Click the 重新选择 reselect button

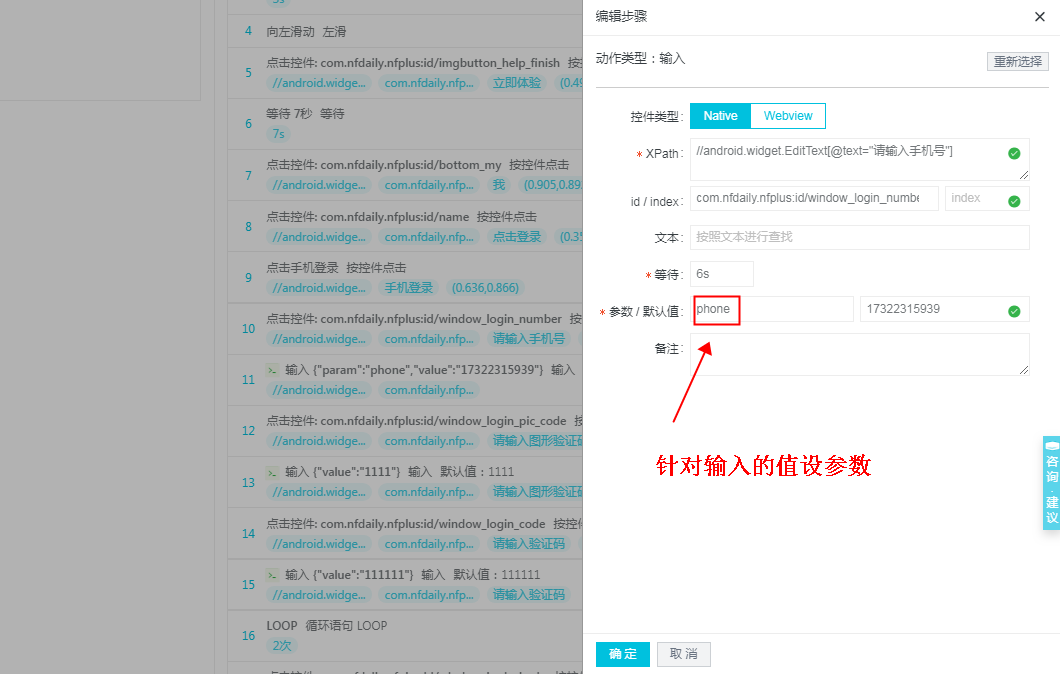coord(1017,62)
